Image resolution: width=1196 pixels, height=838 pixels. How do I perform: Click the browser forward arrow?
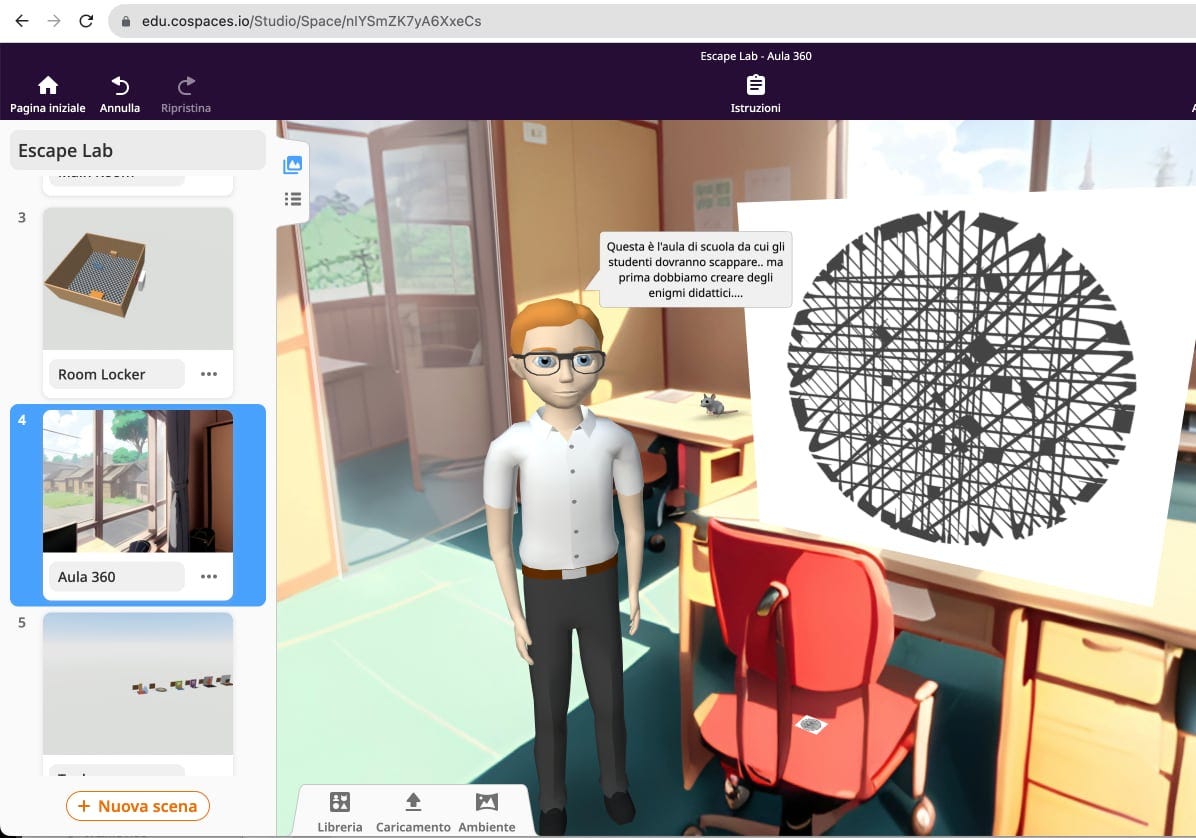(x=54, y=21)
